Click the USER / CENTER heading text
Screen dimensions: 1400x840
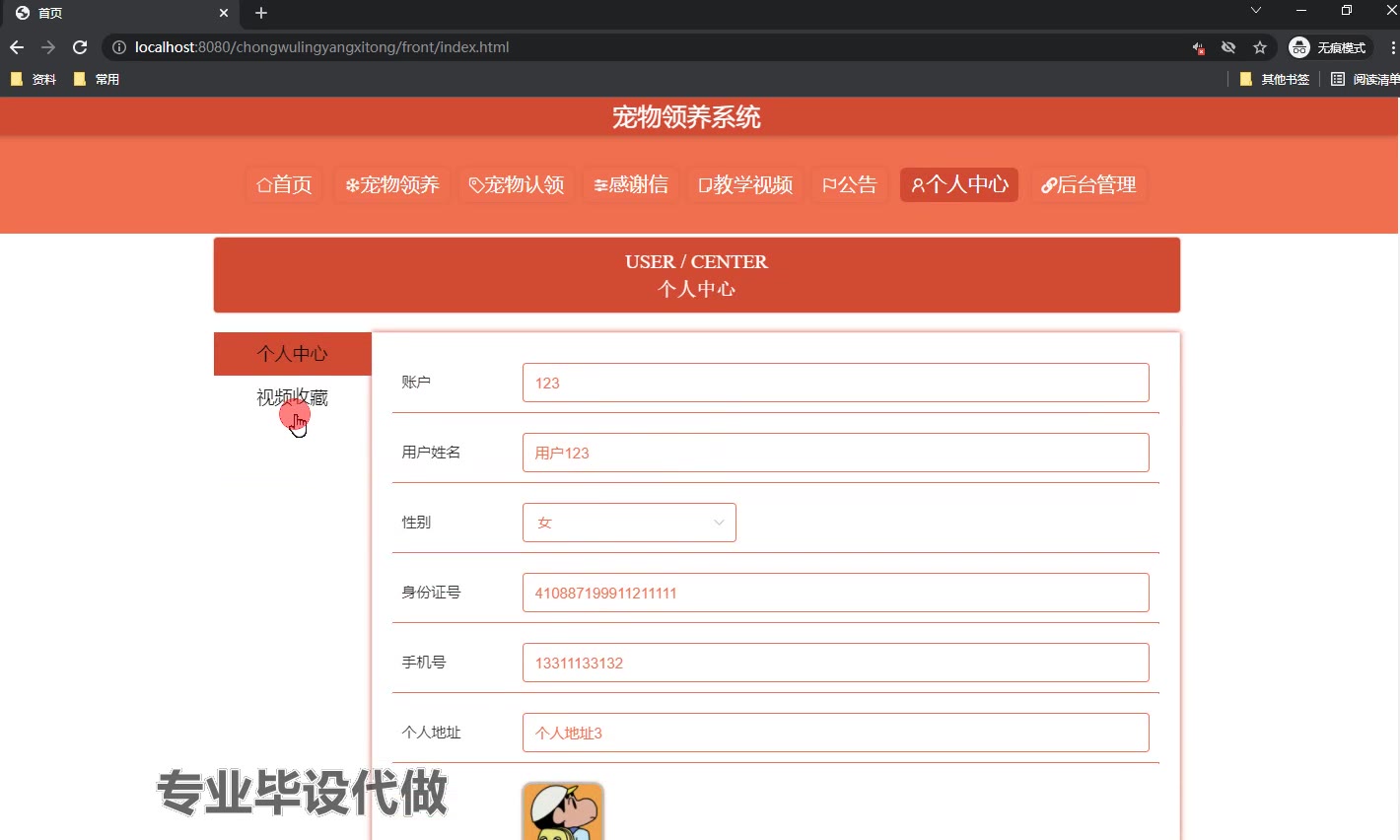[696, 261]
